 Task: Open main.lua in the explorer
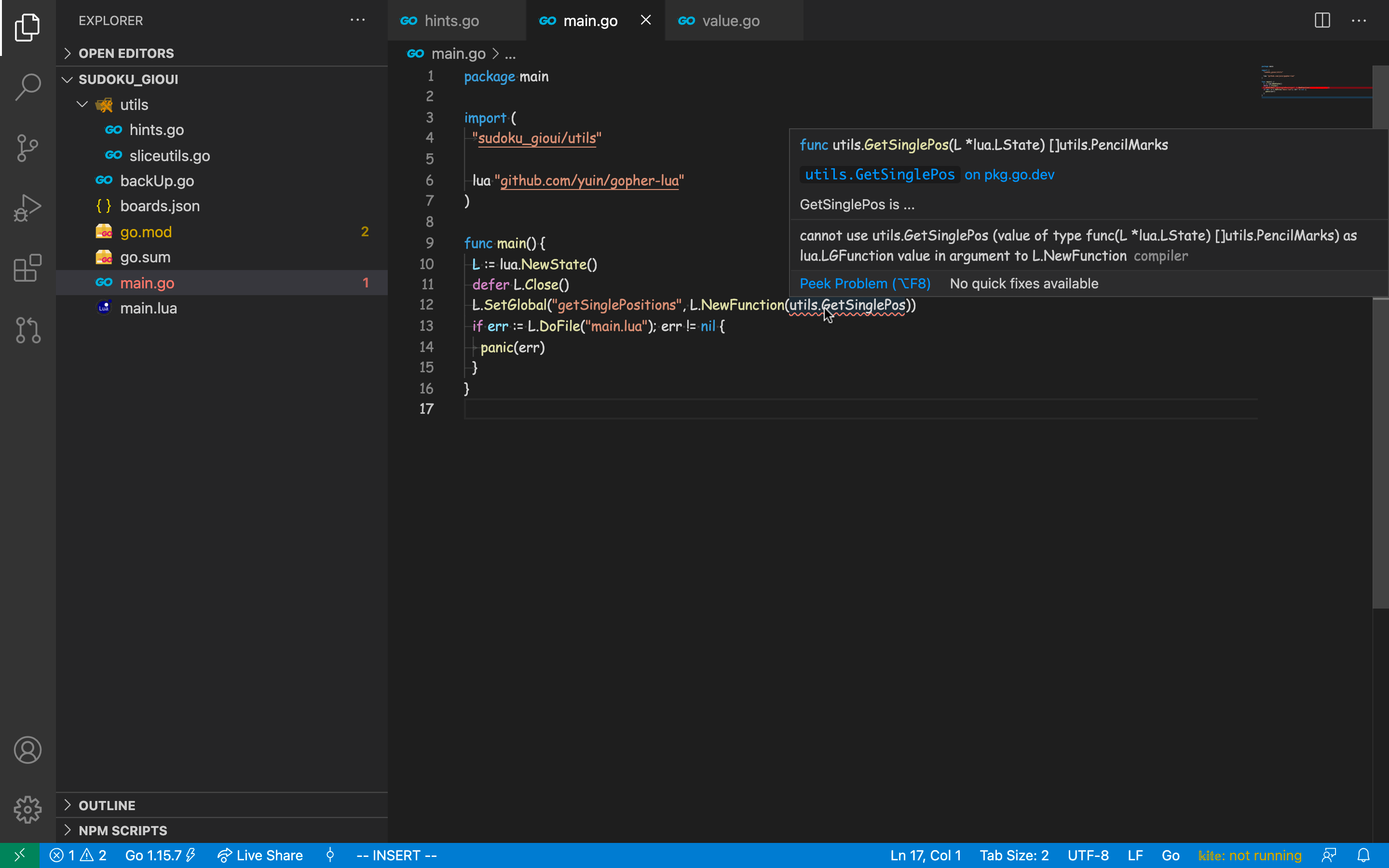tap(221, 308)
